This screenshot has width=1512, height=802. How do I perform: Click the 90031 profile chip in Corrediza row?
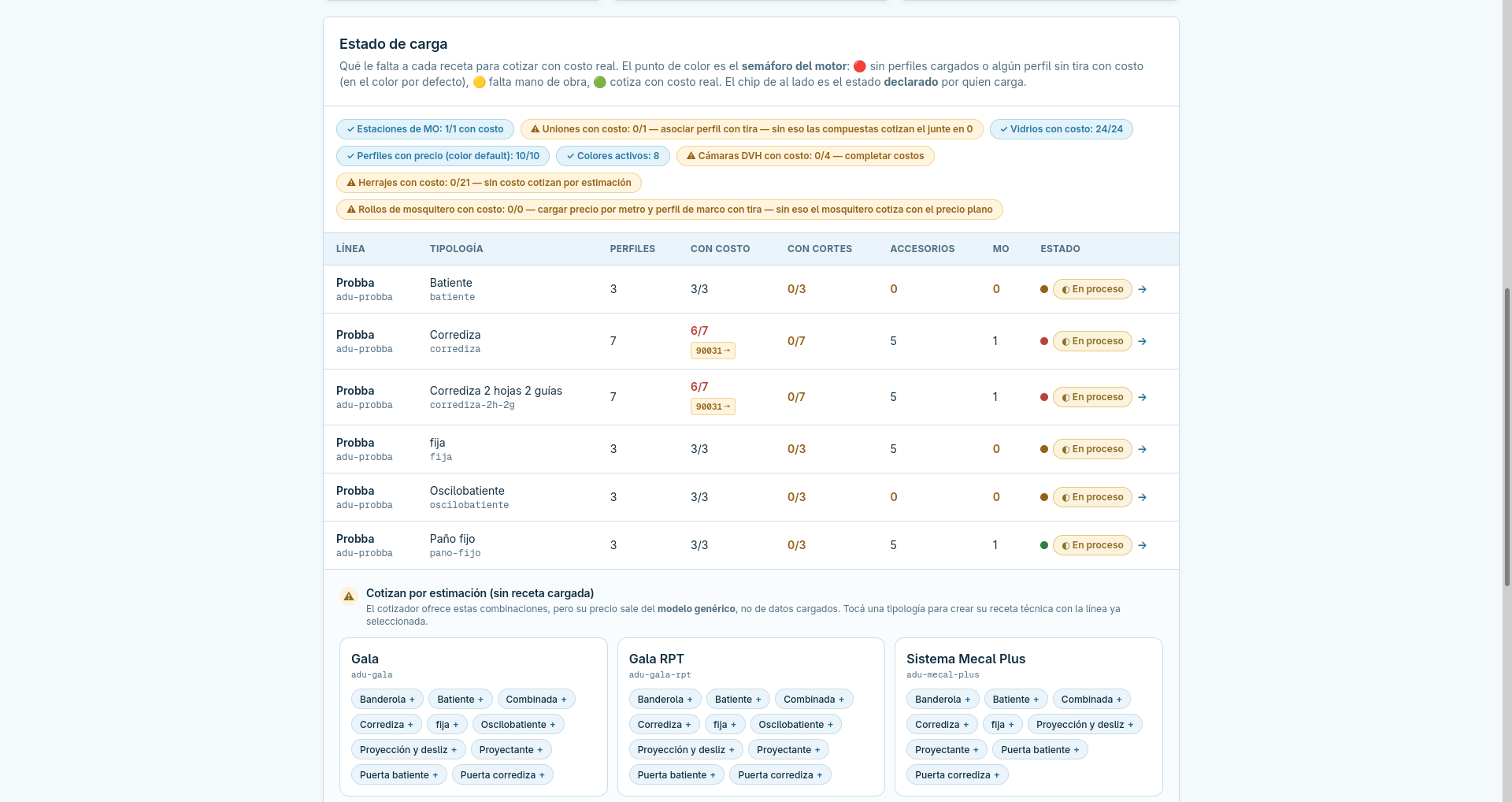point(713,351)
